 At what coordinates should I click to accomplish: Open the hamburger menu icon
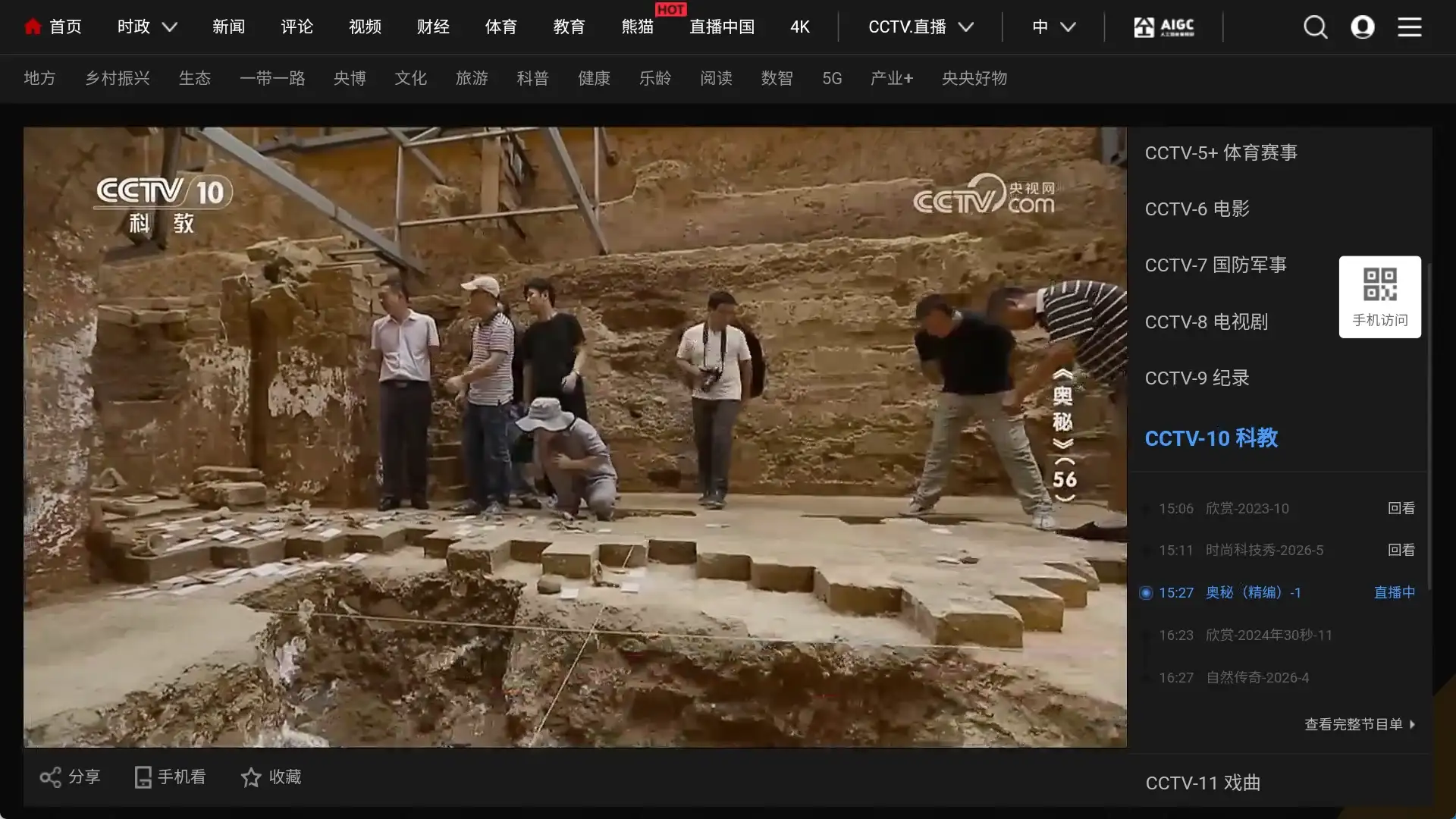tap(1410, 27)
